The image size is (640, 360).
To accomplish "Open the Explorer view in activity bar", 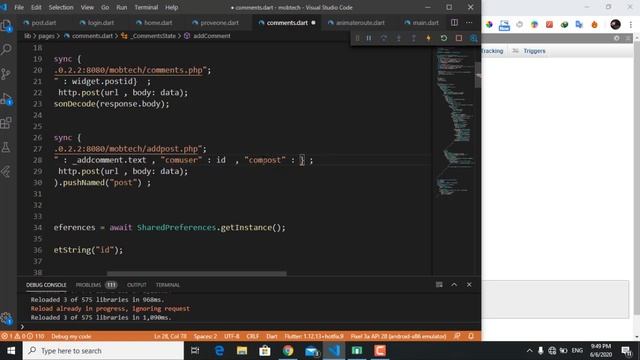I will pos(7,26).
